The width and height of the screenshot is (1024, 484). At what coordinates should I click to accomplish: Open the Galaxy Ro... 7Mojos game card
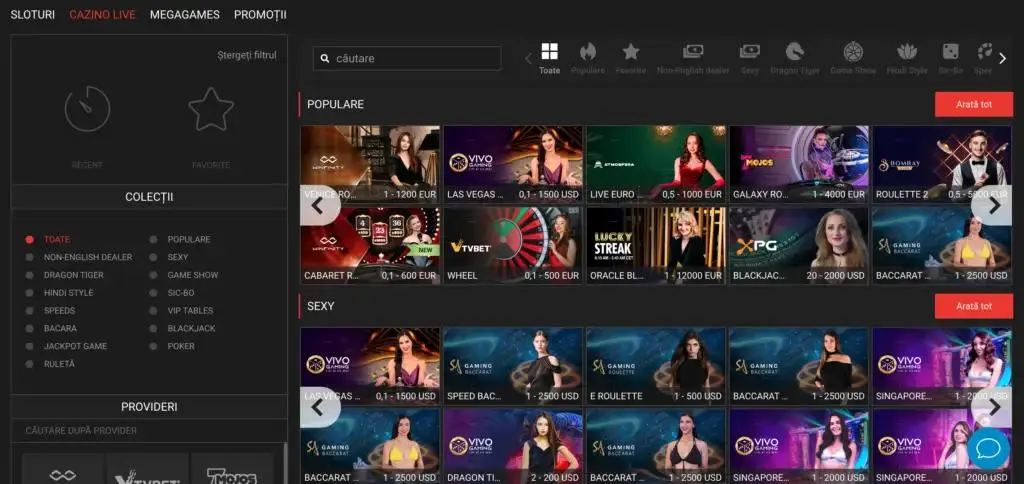click(x=799, y=164)
